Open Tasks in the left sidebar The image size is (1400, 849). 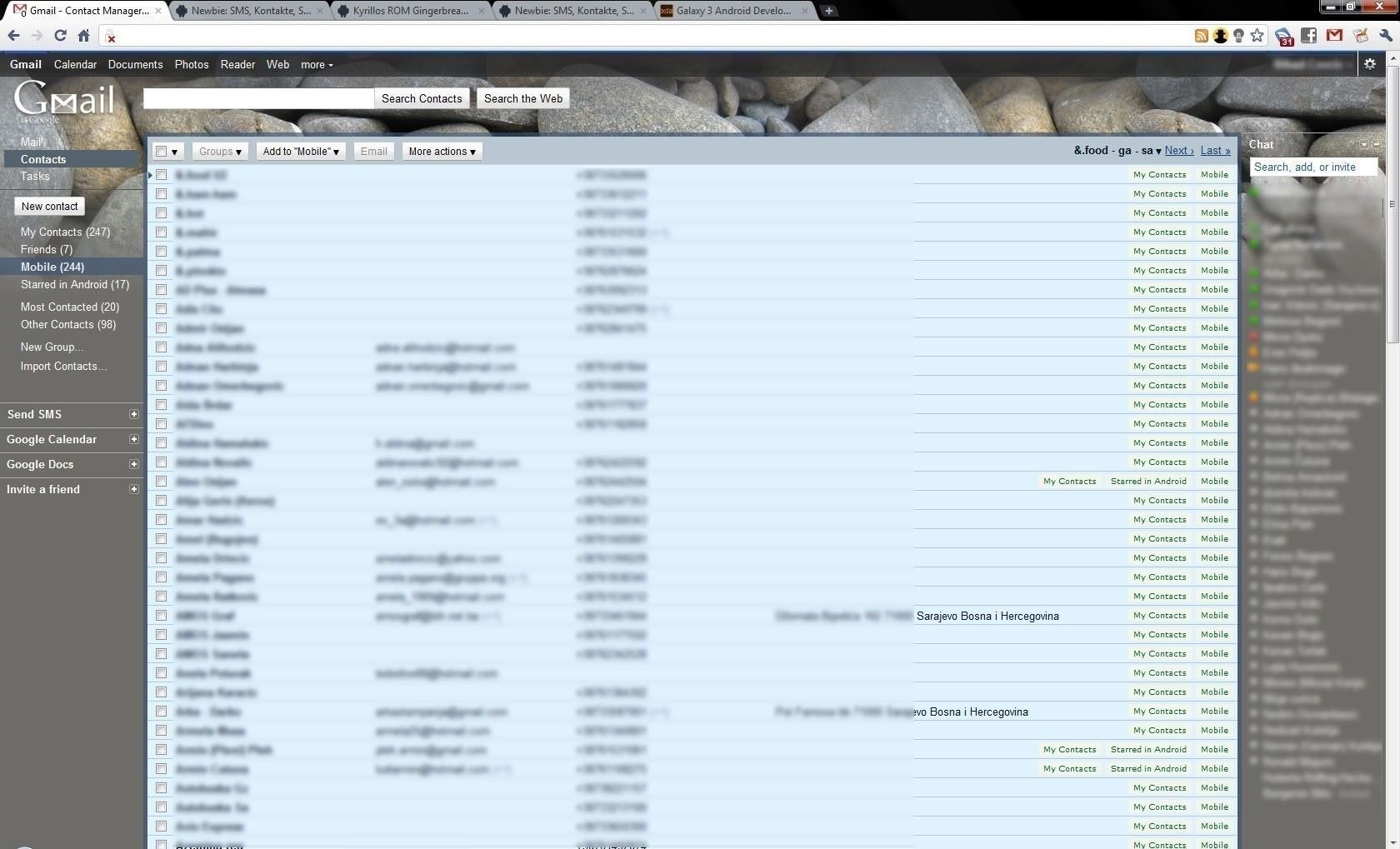click(x=35, y=176)
